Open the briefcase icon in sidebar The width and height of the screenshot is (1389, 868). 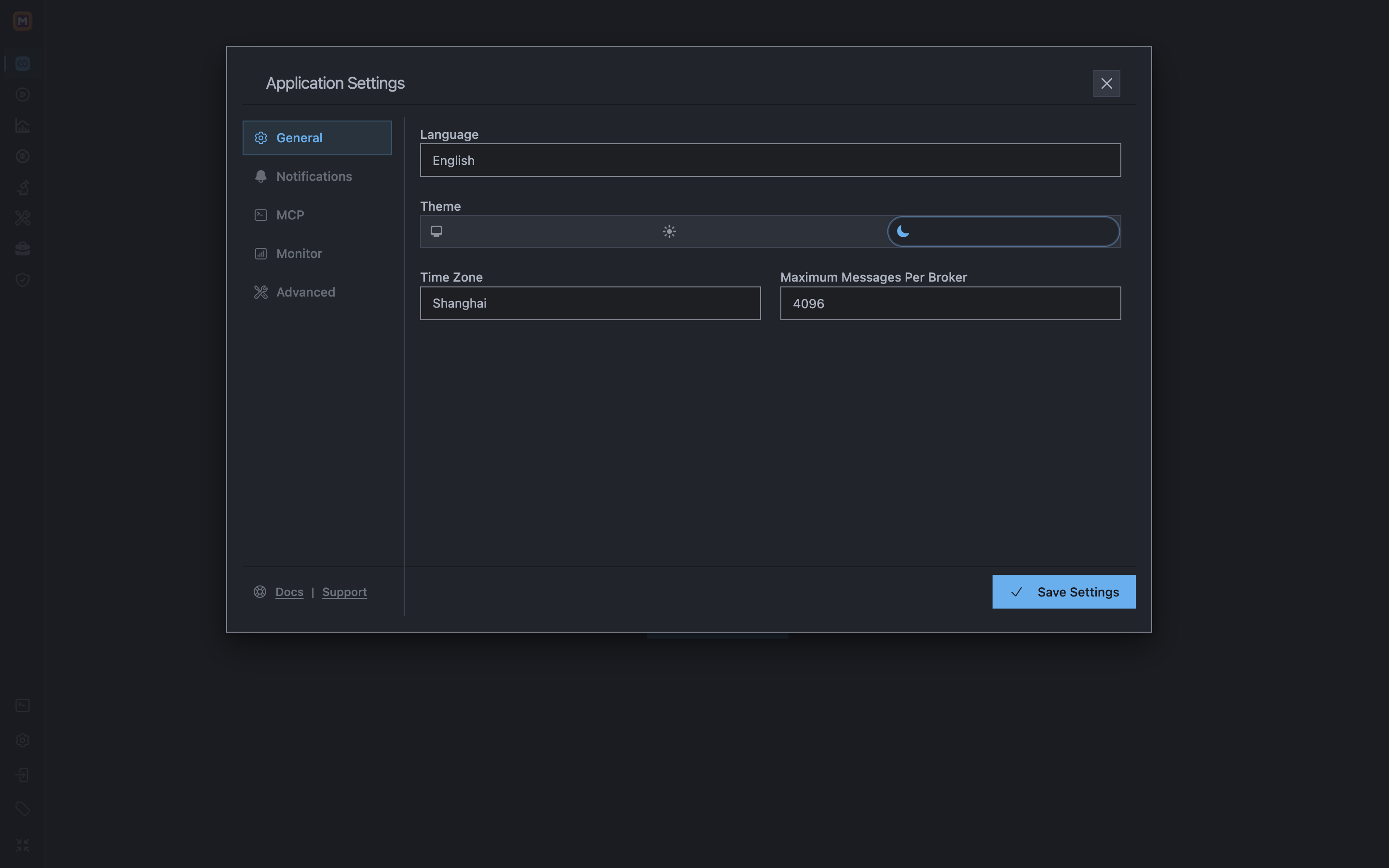[x=22, y=248]
